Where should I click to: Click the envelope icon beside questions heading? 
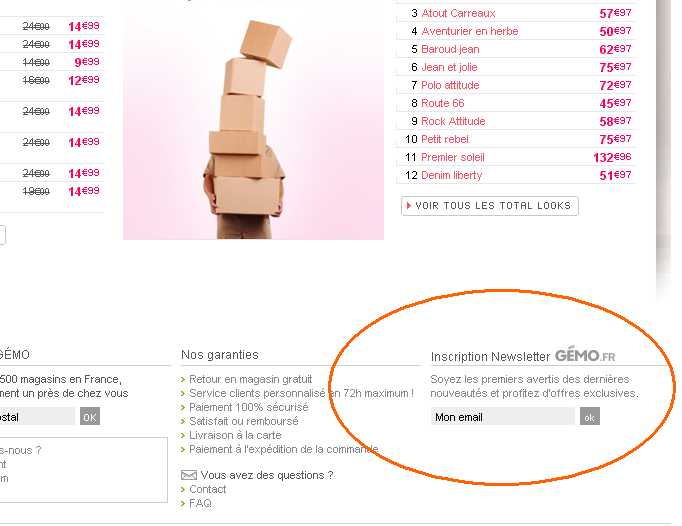tap(188, 475)
